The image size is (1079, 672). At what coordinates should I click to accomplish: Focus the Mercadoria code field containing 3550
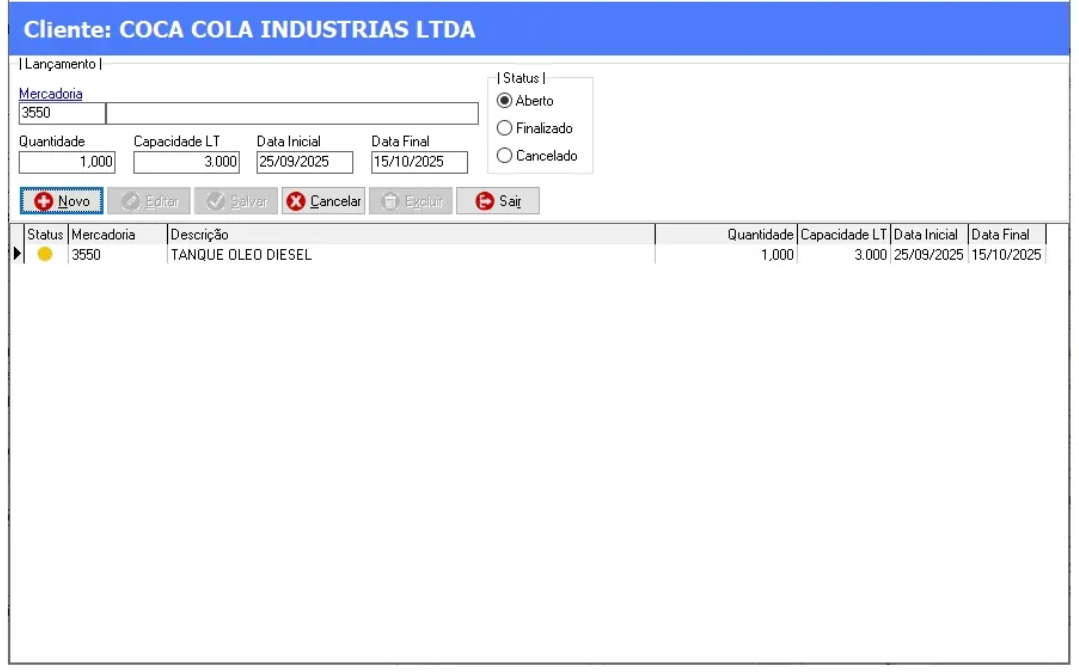(x=62, y=113)
